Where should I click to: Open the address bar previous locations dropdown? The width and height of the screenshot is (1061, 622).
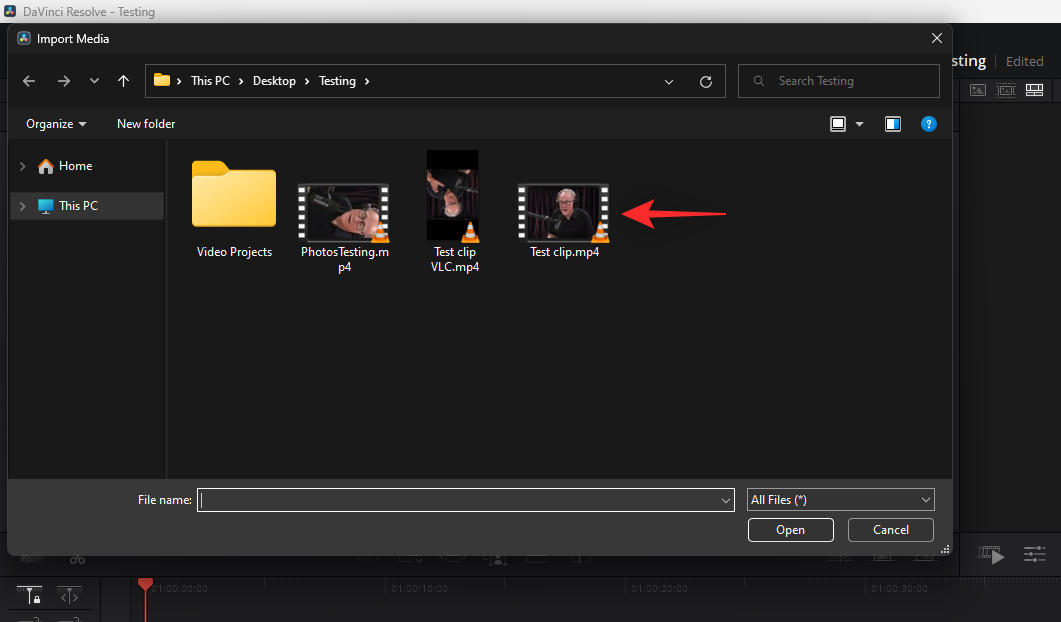[x=669, y=82]
